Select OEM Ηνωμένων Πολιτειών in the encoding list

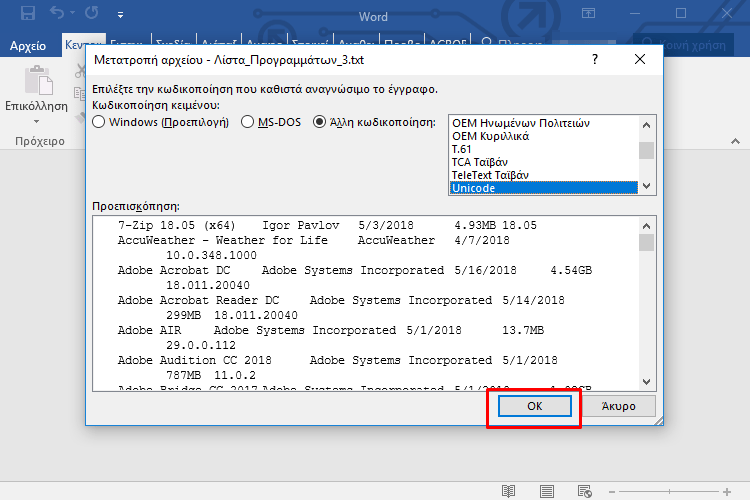click(543, 123)
